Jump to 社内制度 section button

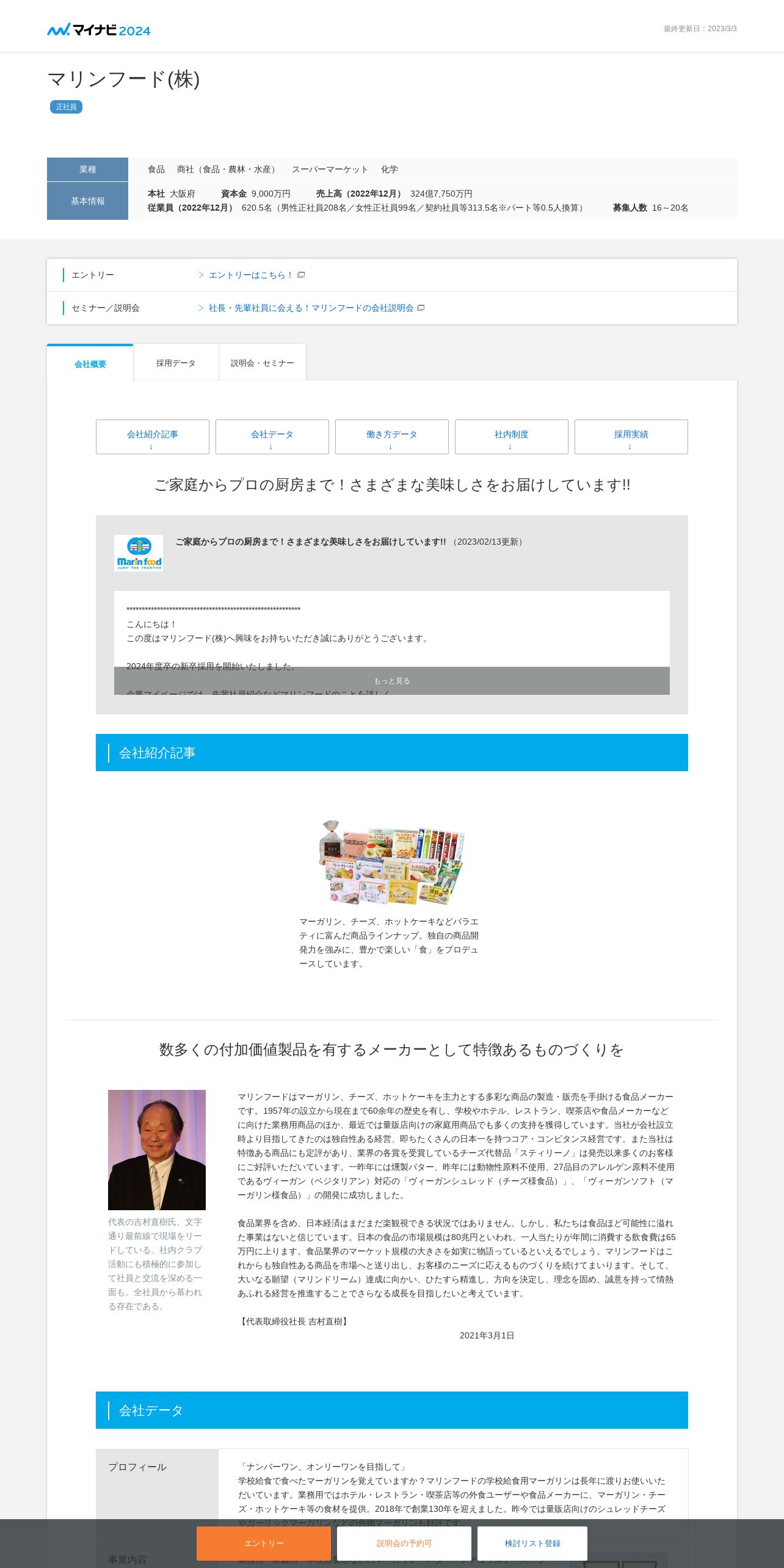tap(512, 437)
